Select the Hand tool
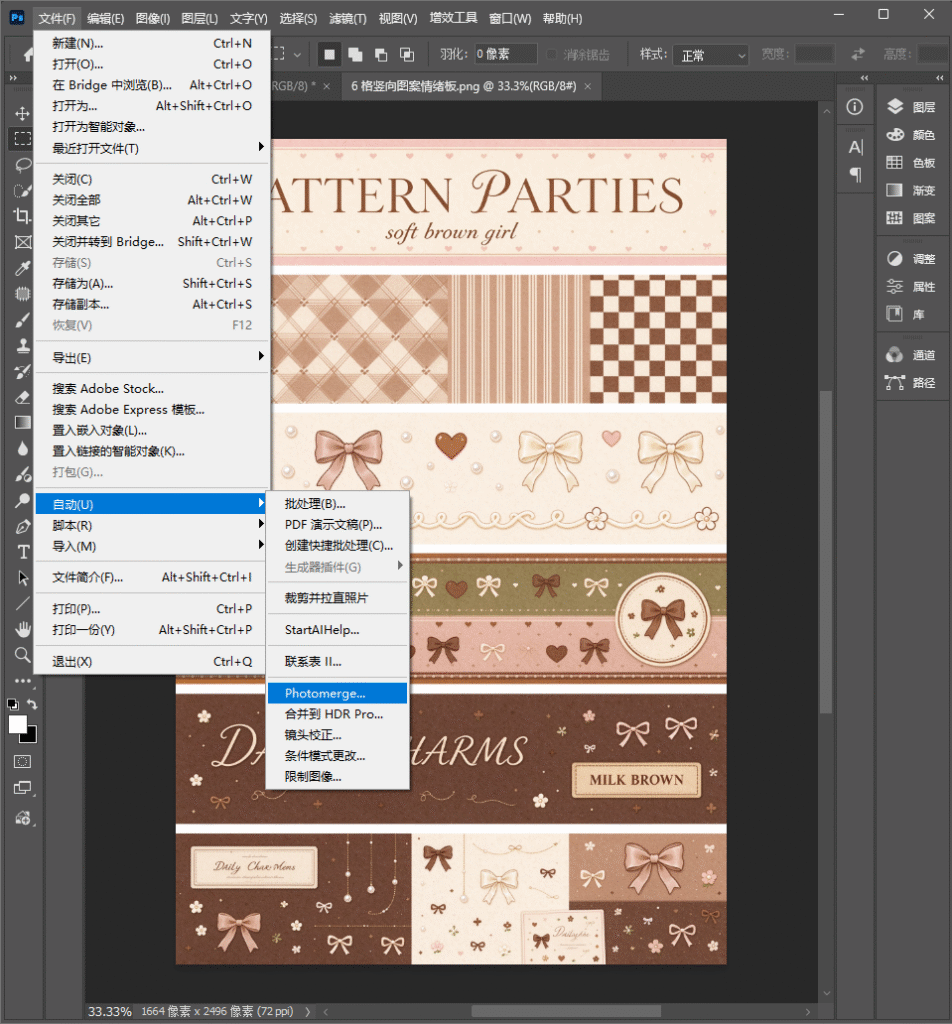 coord(23,629)
